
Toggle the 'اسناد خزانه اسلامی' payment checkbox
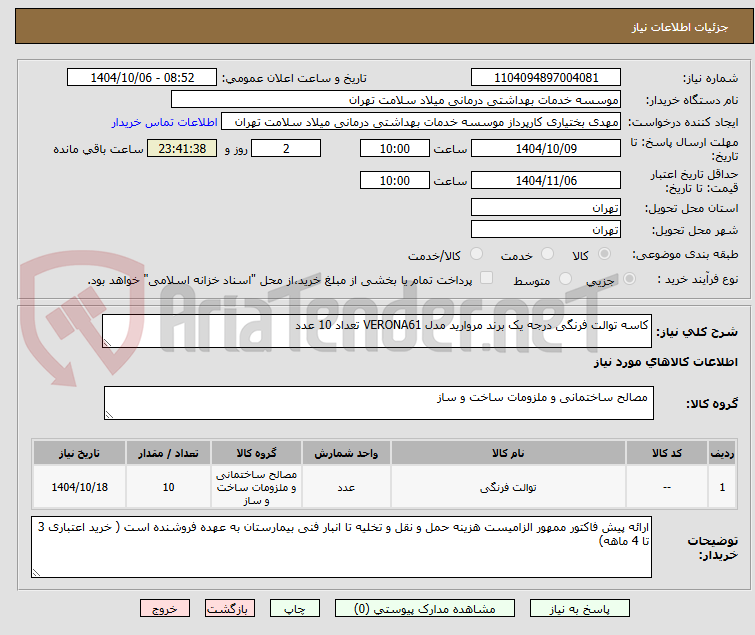pyautogui.click(x=487, y=278)
